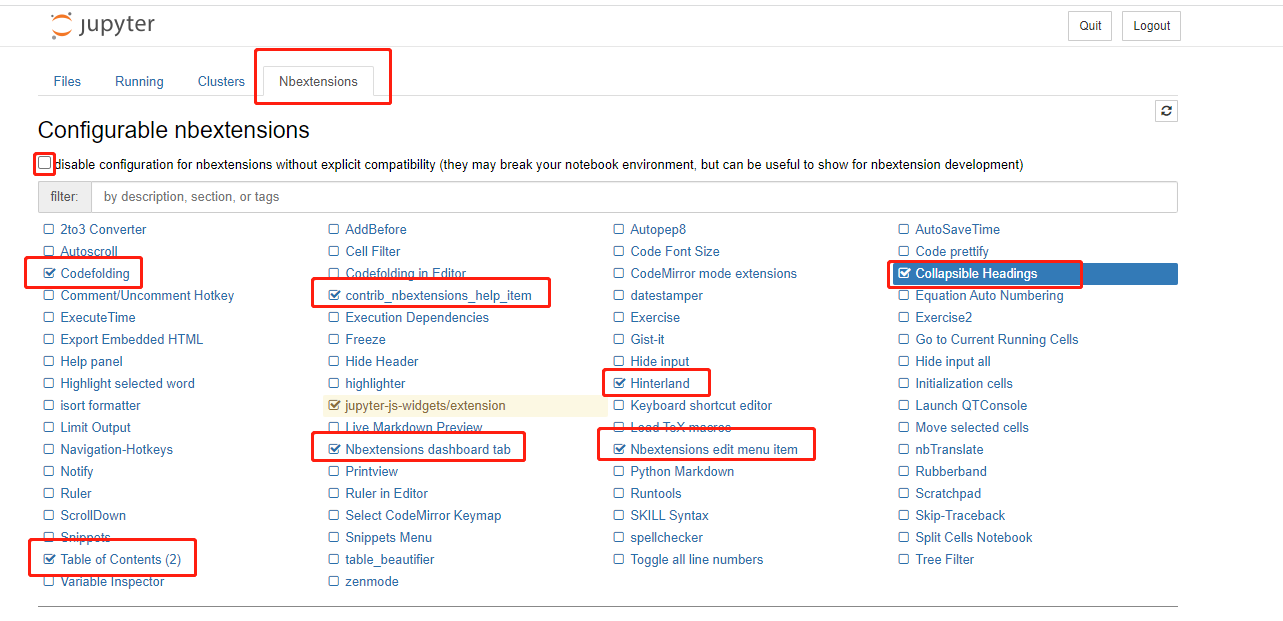This screenshot has height=621, width=1283.
Task: Uncheck Nbextensions edit menu item checkbox
Action: 619,449
